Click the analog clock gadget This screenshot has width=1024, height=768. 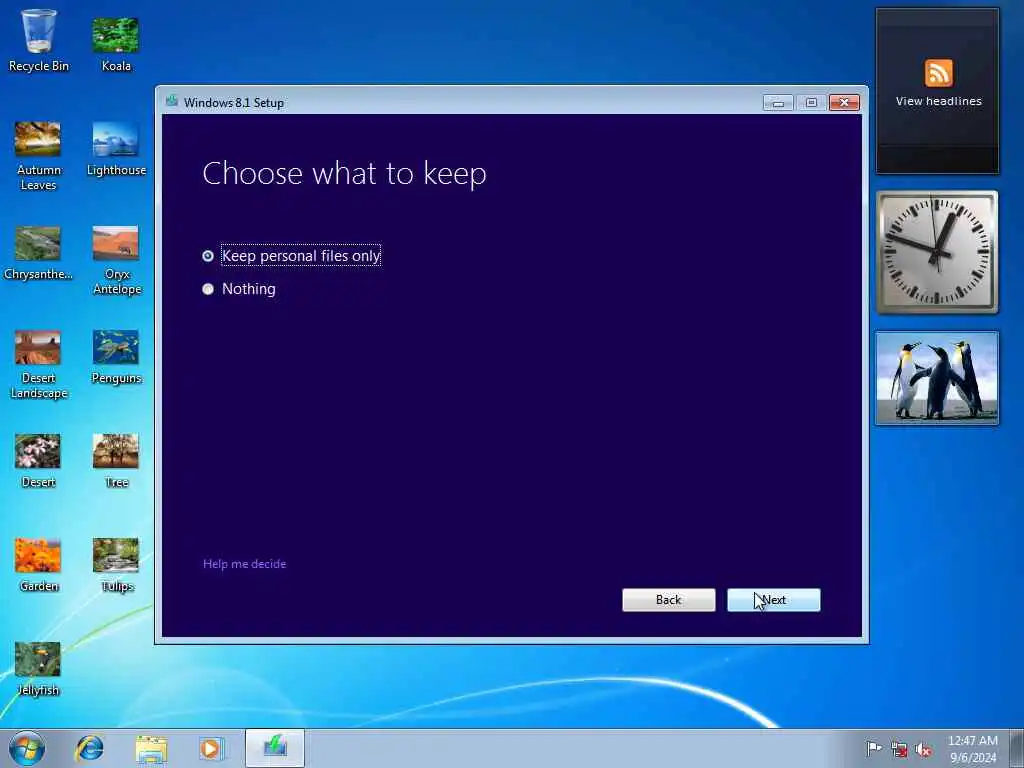936,252
